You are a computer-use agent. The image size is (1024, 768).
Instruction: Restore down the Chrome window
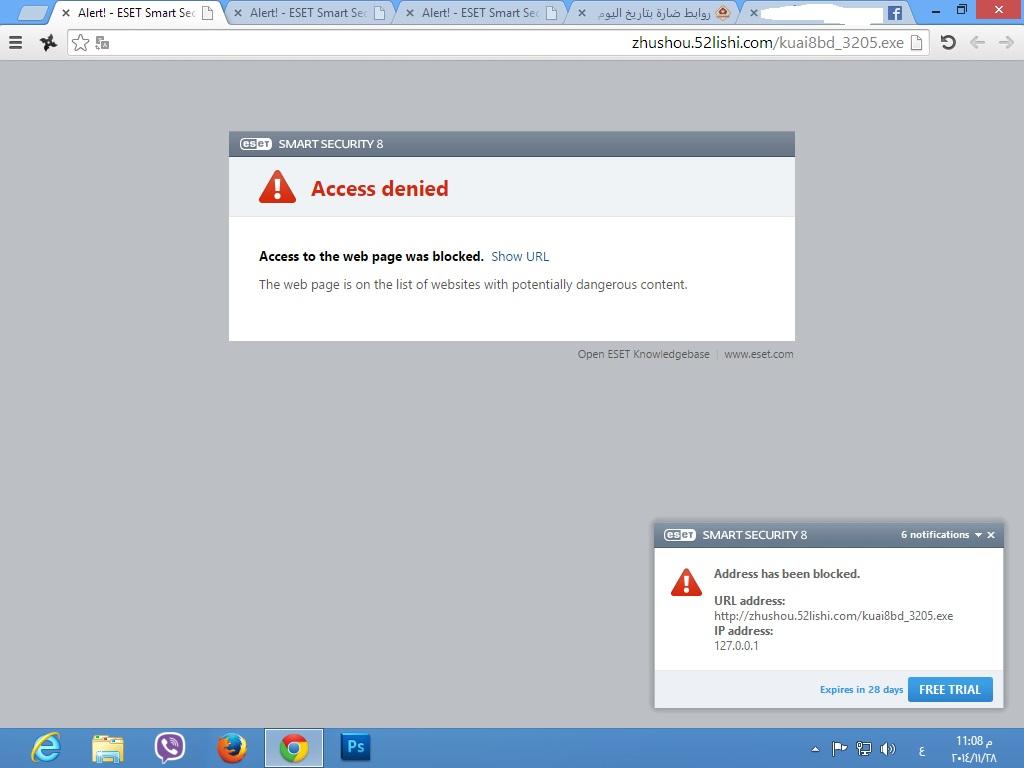click(x=962, y=10)
